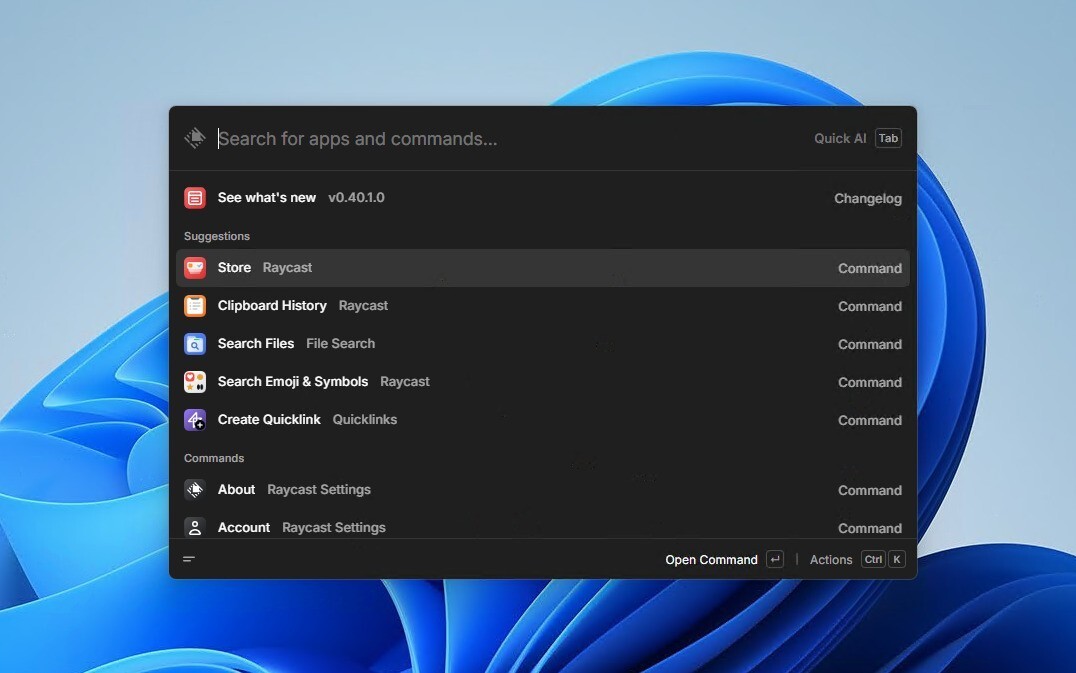The width and height of the screenshot is (1076, 673).
Task: Open the menu icon in the bottom-left corner
Action: 189,559
